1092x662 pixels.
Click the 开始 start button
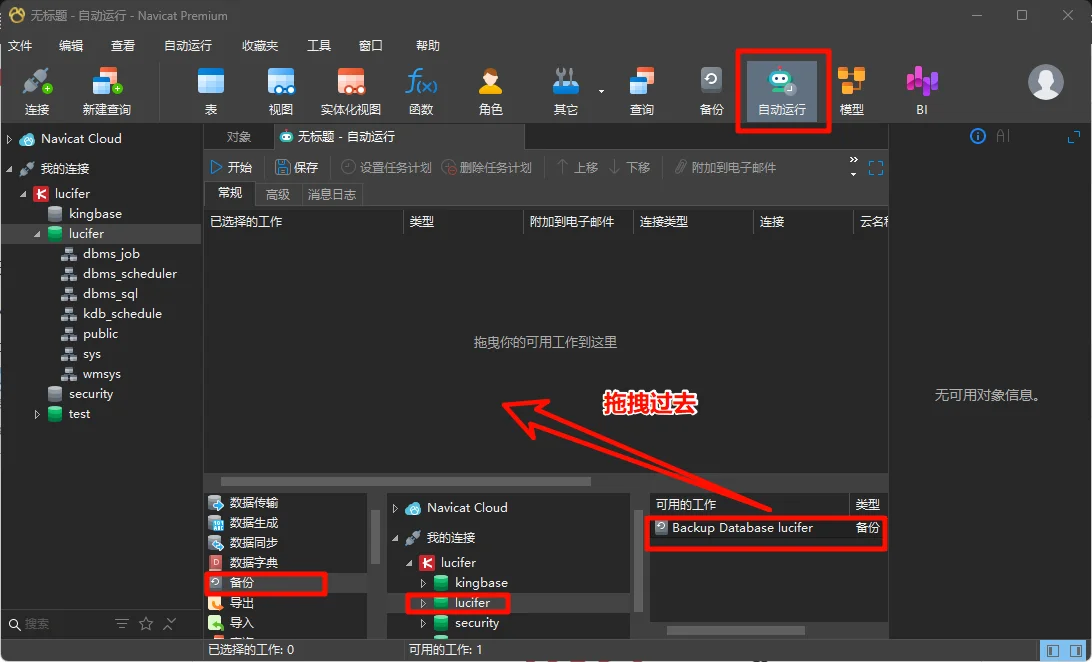[x=231, y=167]
